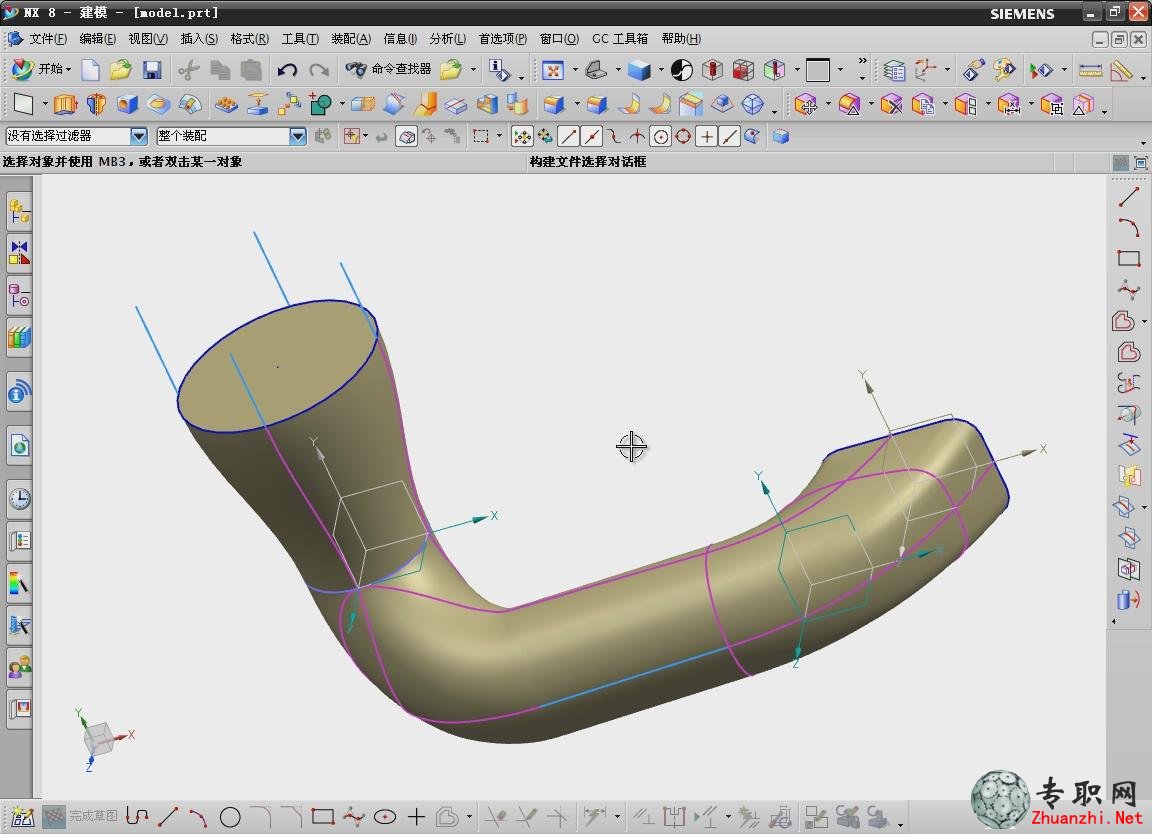Viewport: 1152px width, 834px height.
Task: Open the 装配(A) menu
Action: (x=351, y=39)
